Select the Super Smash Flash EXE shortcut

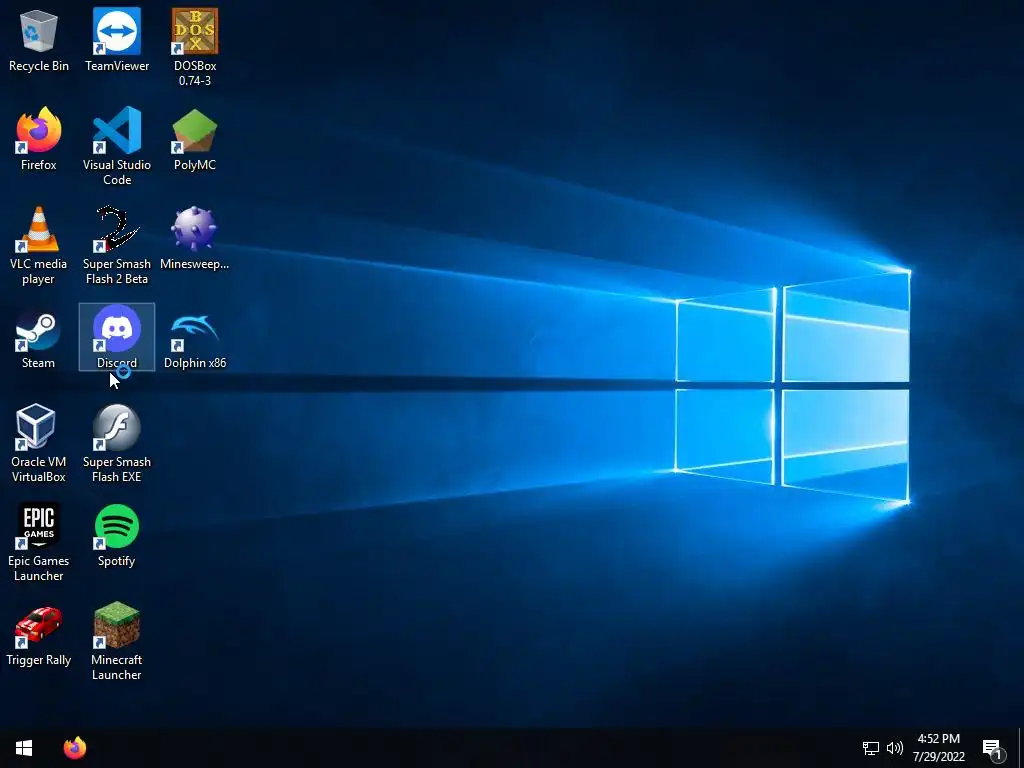click(x=117, y=443)
